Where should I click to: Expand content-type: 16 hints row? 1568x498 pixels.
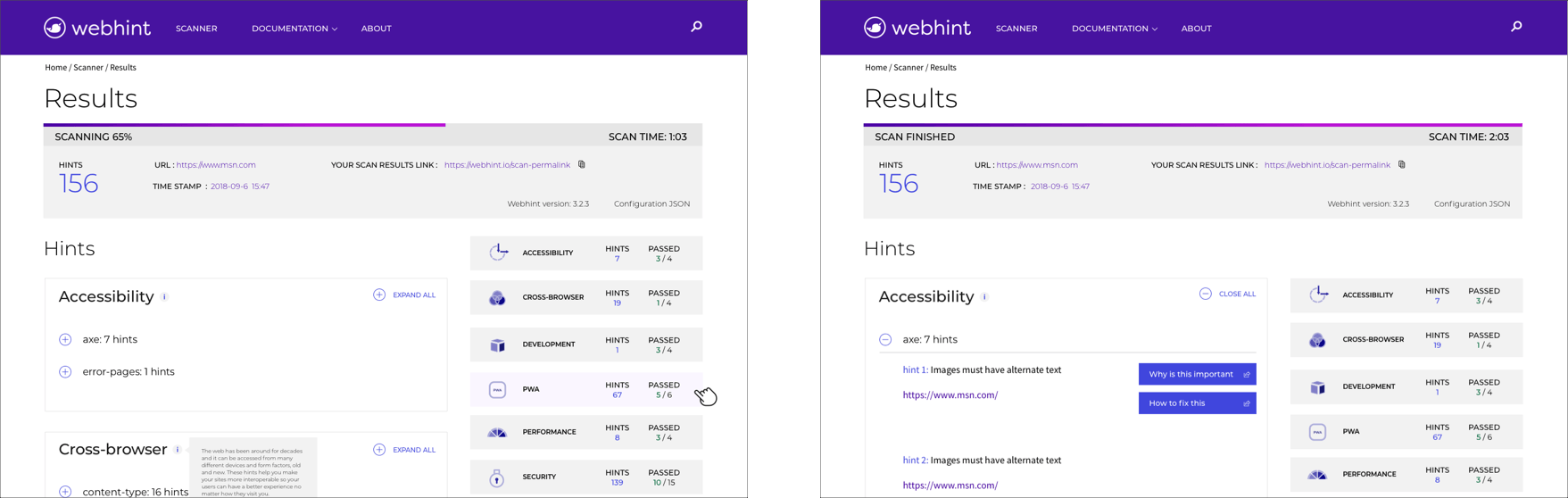pos(65,492)
